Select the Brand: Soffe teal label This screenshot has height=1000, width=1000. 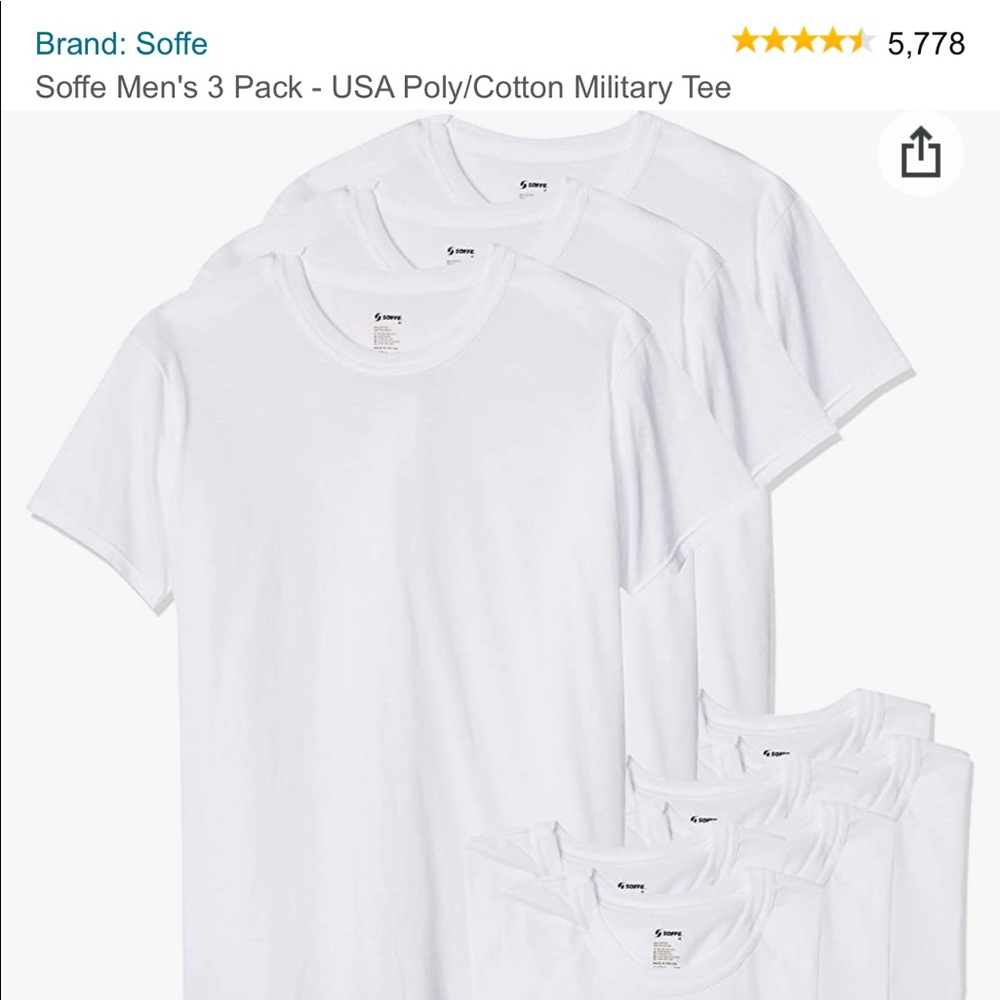[120, 44]
